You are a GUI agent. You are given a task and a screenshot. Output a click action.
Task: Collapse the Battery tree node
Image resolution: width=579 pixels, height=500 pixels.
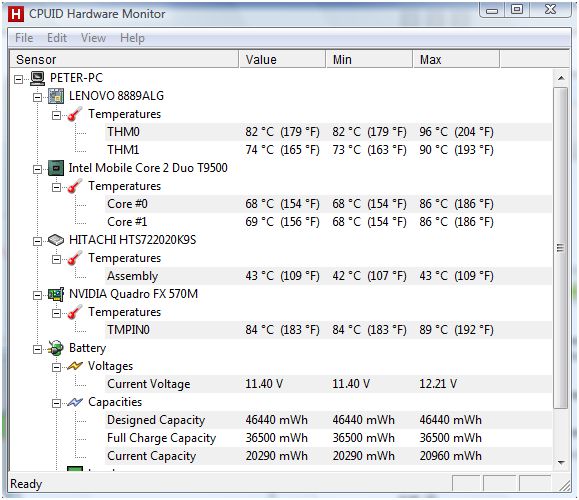point(37,349)
